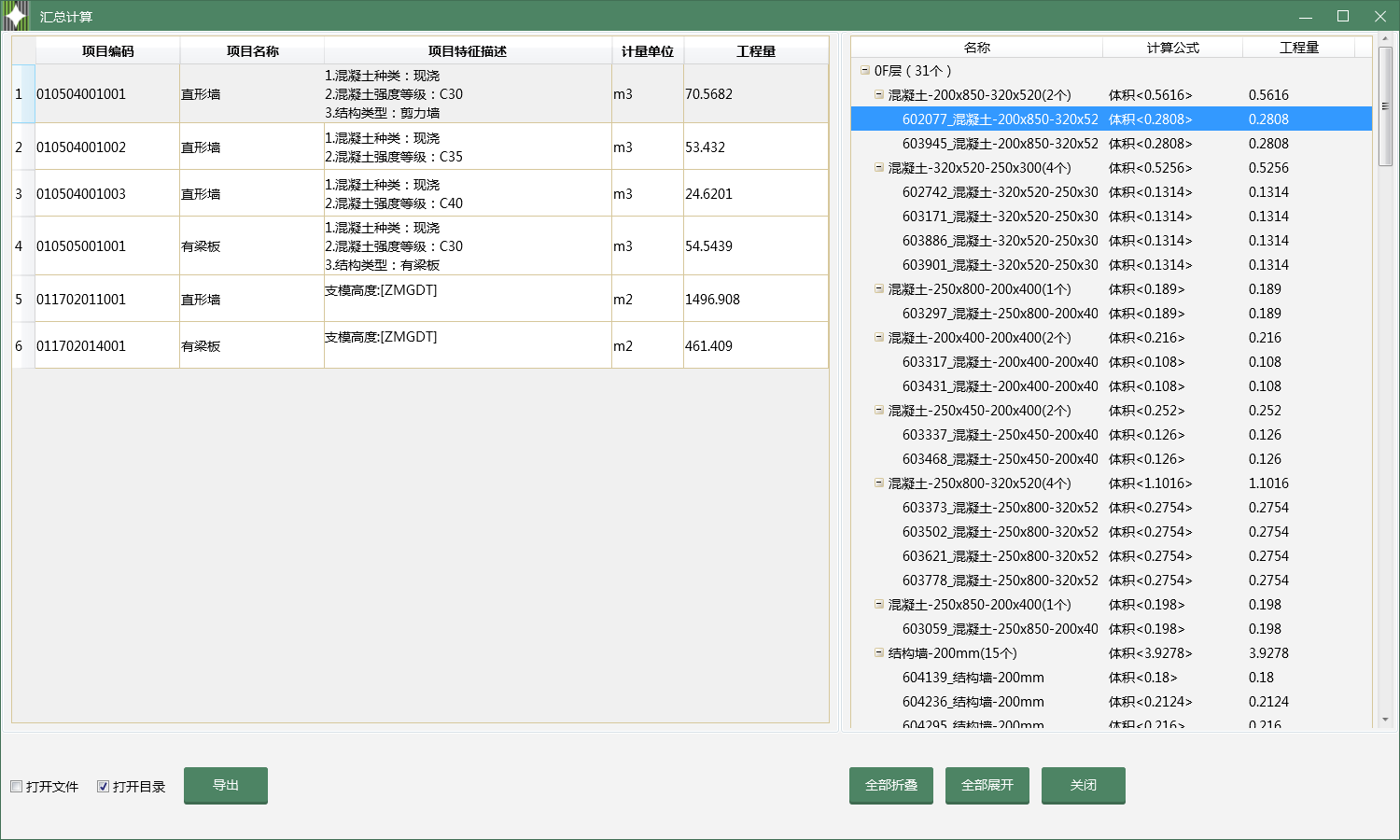The image size is (1400, 840).
Task: Click the 计量单位 column header
Action: point(648,51)
